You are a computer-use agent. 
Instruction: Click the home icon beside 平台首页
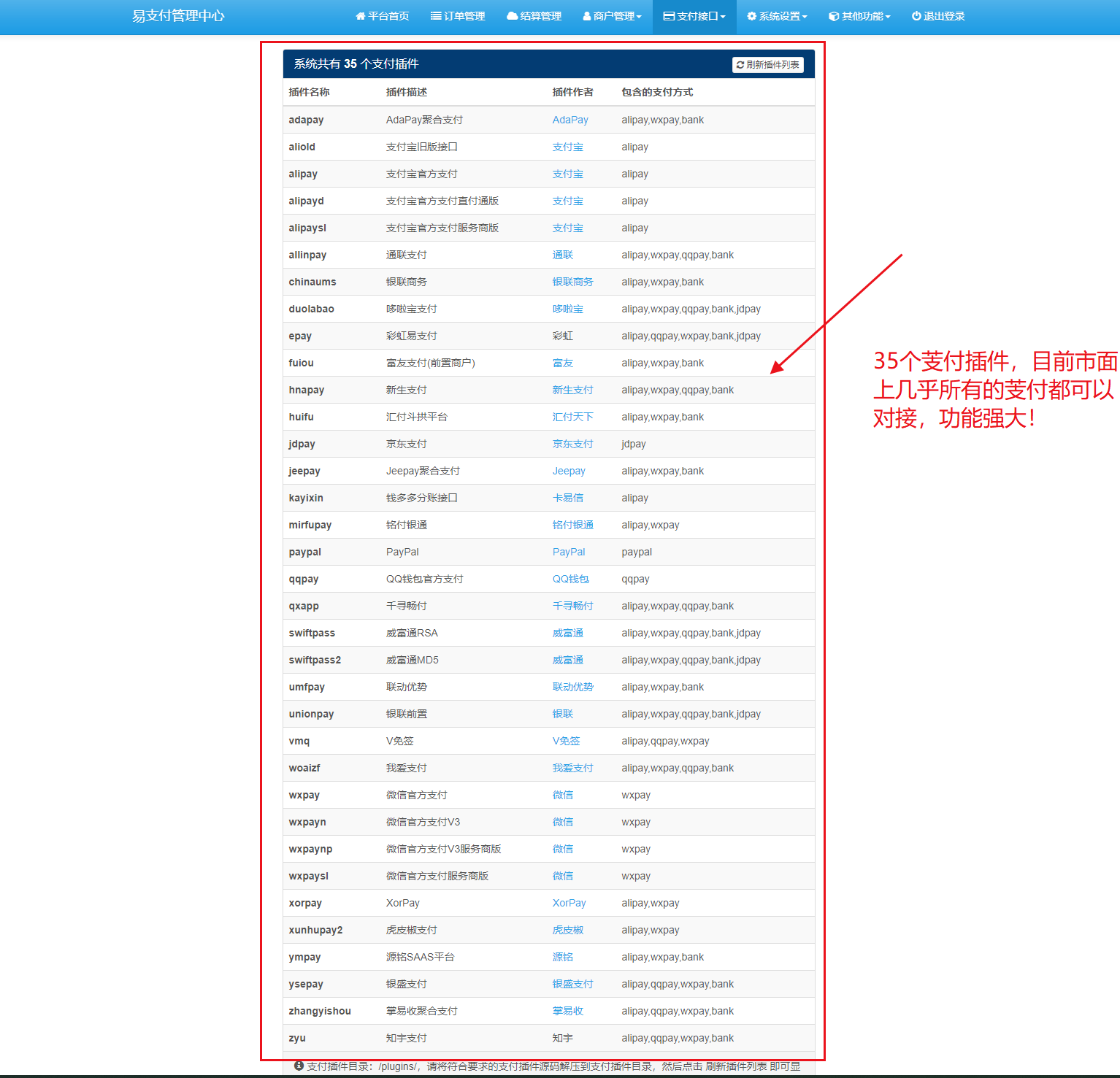click(360, 16)
